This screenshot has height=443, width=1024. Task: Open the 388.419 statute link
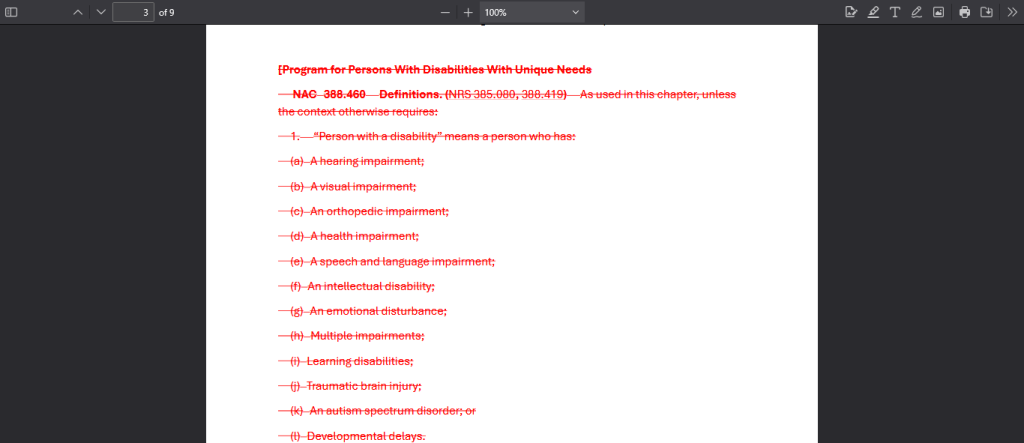click(542, 95)
